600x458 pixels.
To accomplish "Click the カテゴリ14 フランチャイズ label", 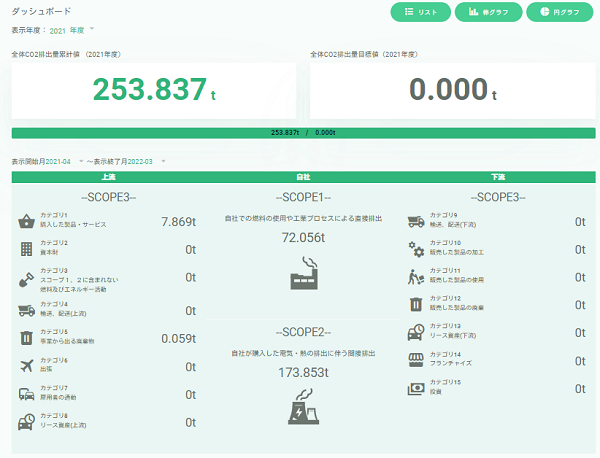I will (x=450, y=359).
